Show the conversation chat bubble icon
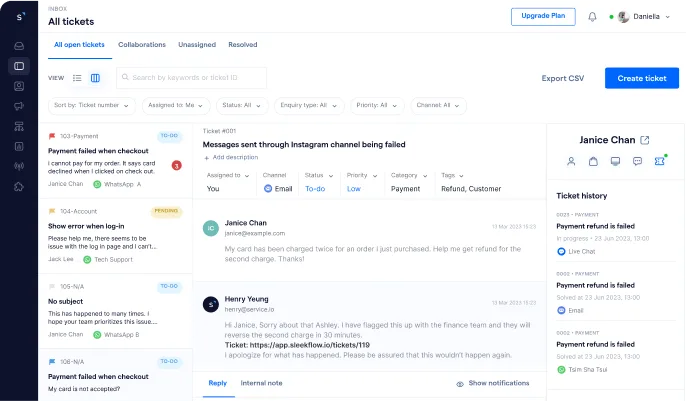 click(x=637, y=161)
